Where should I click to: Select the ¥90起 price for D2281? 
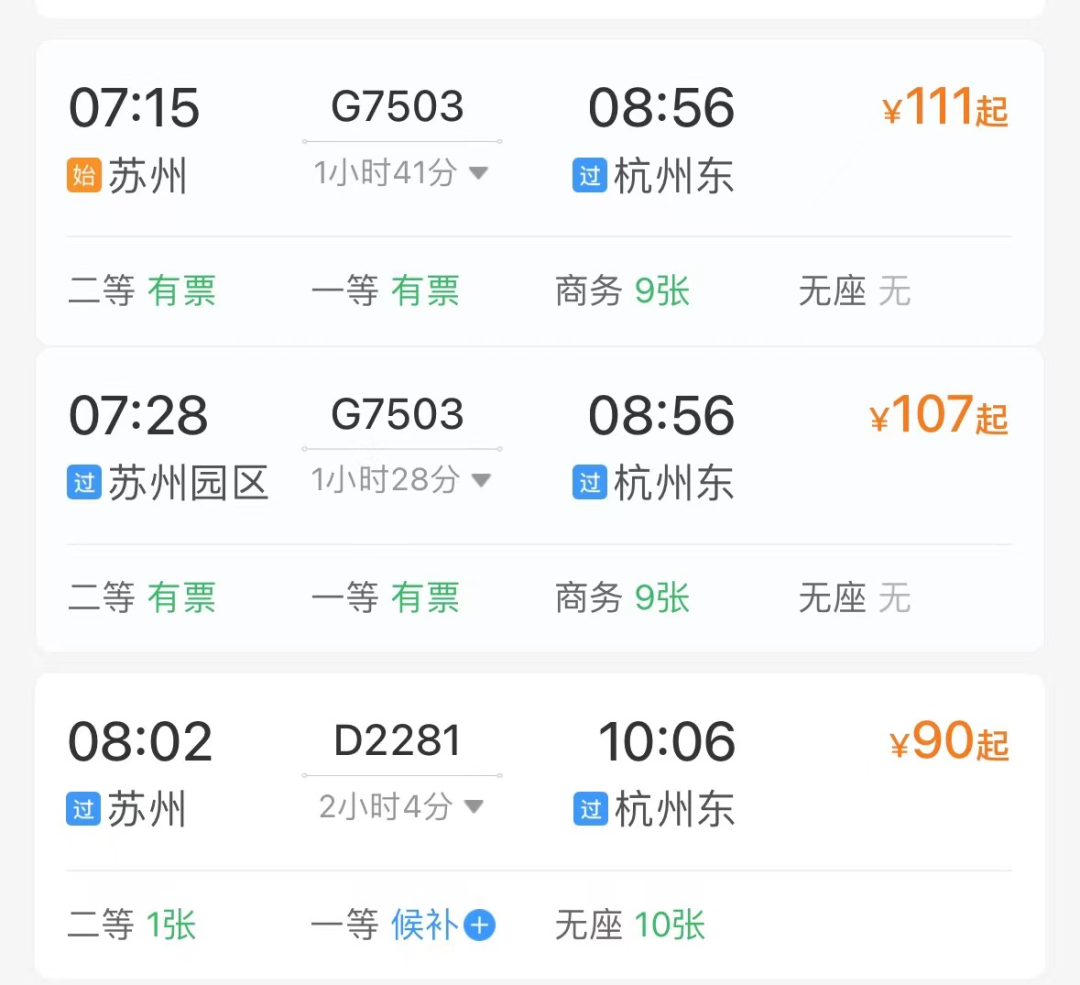point(948,742)
